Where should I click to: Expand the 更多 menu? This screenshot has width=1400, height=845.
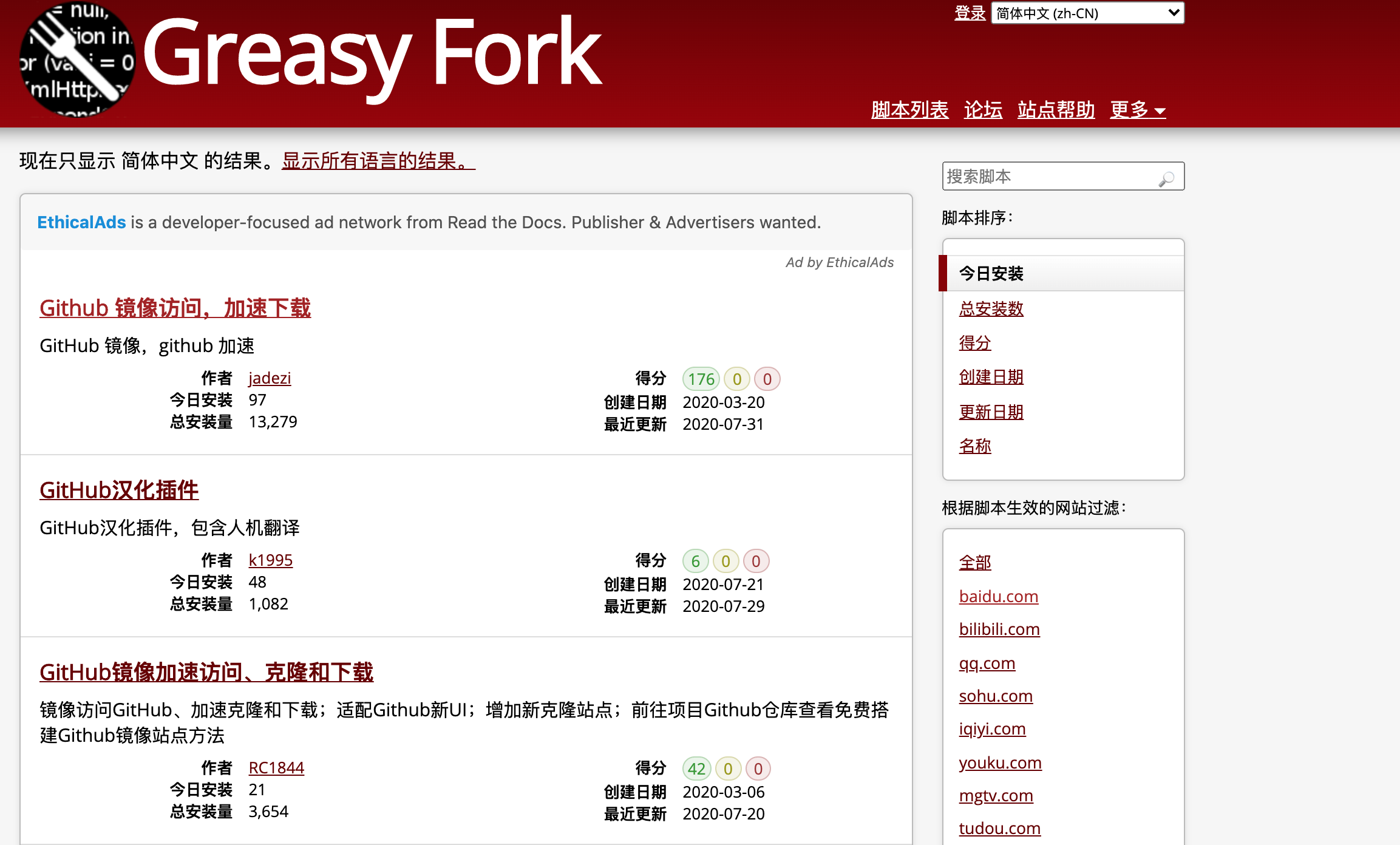pyautogui.click(x=1137, y=110)
